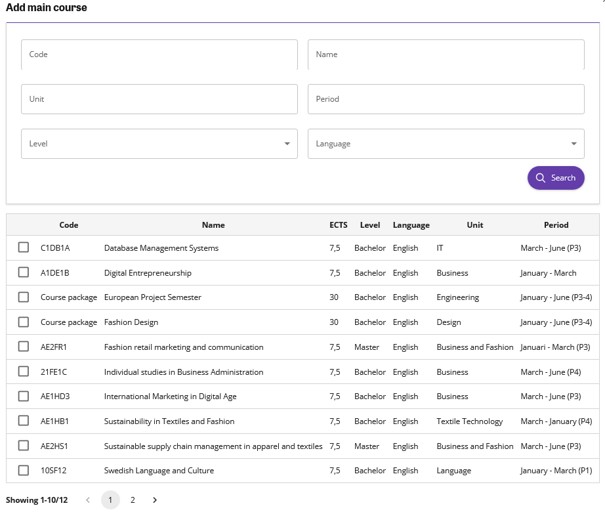Click Sustainable supply chain management course name
Screen dimensions: 605x514
tap(213, 446)
